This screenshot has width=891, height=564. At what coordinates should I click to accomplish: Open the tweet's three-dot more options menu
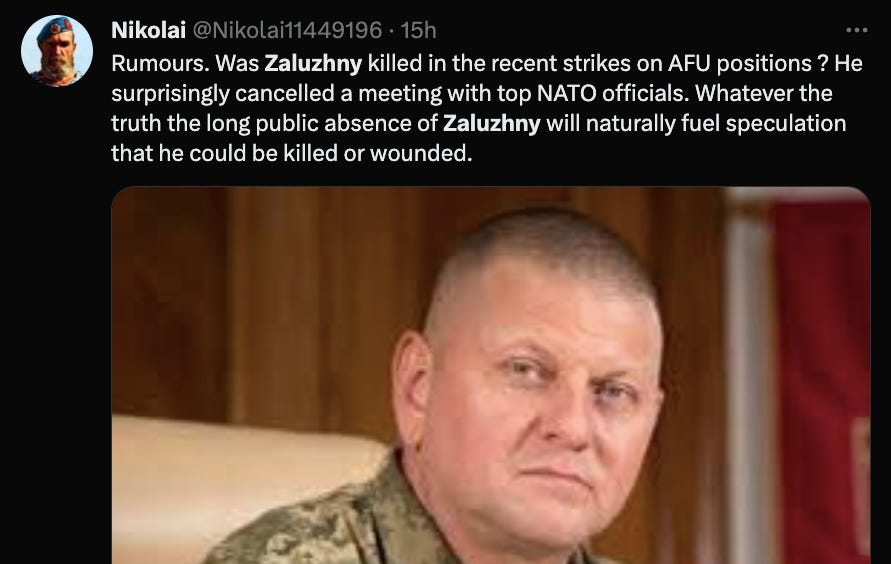coord(856,30)
